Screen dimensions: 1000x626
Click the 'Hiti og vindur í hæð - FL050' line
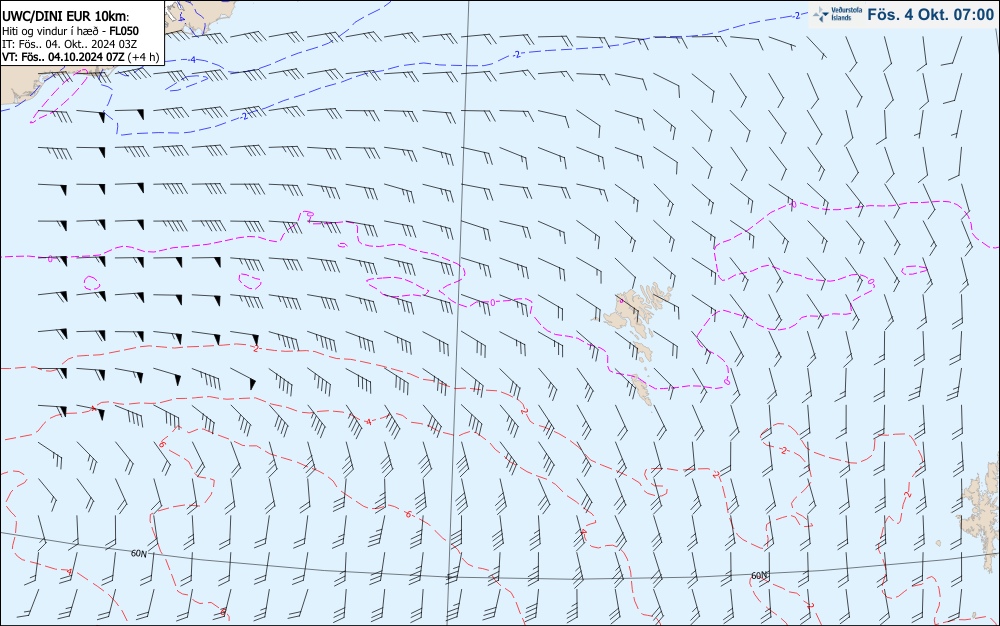[70, 31]
